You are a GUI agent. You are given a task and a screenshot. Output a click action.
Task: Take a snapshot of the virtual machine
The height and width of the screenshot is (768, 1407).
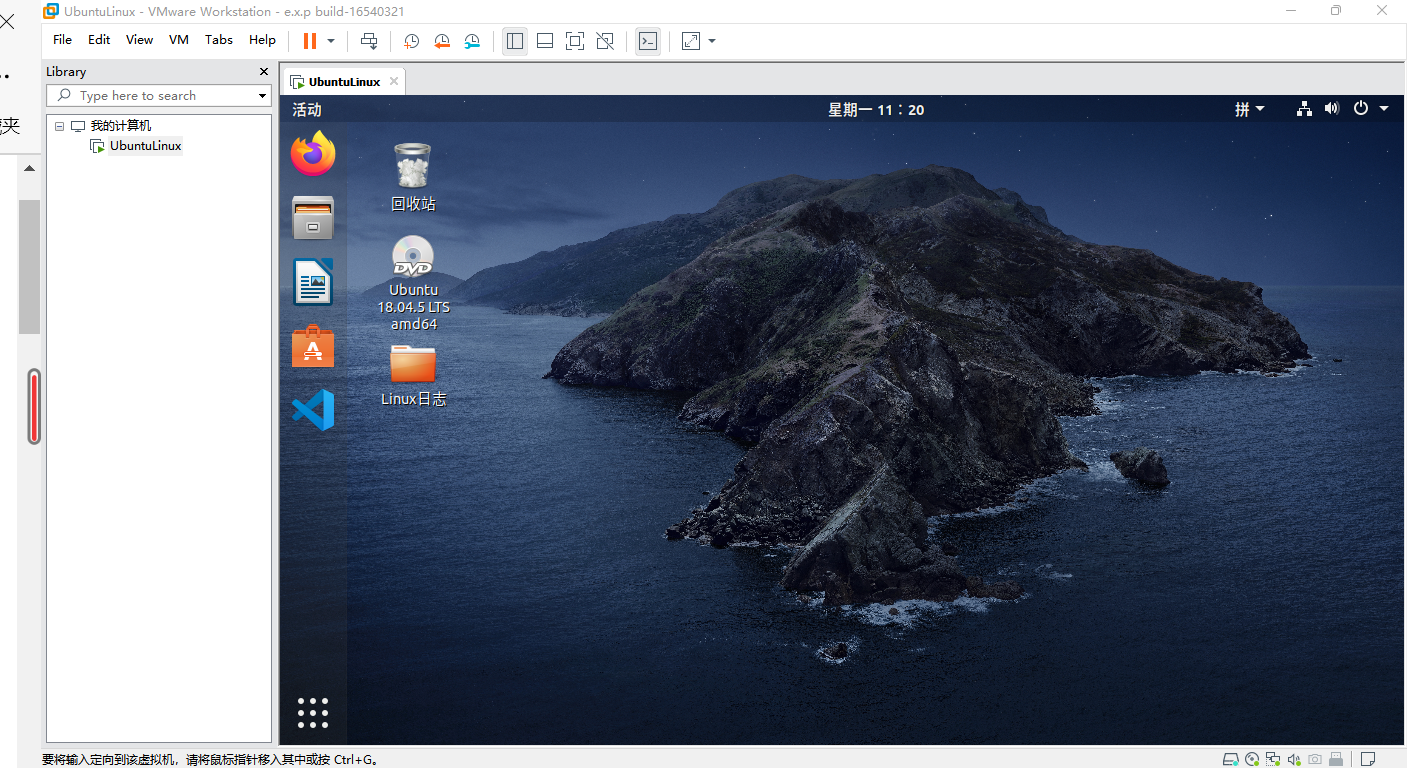pos(411,41)
